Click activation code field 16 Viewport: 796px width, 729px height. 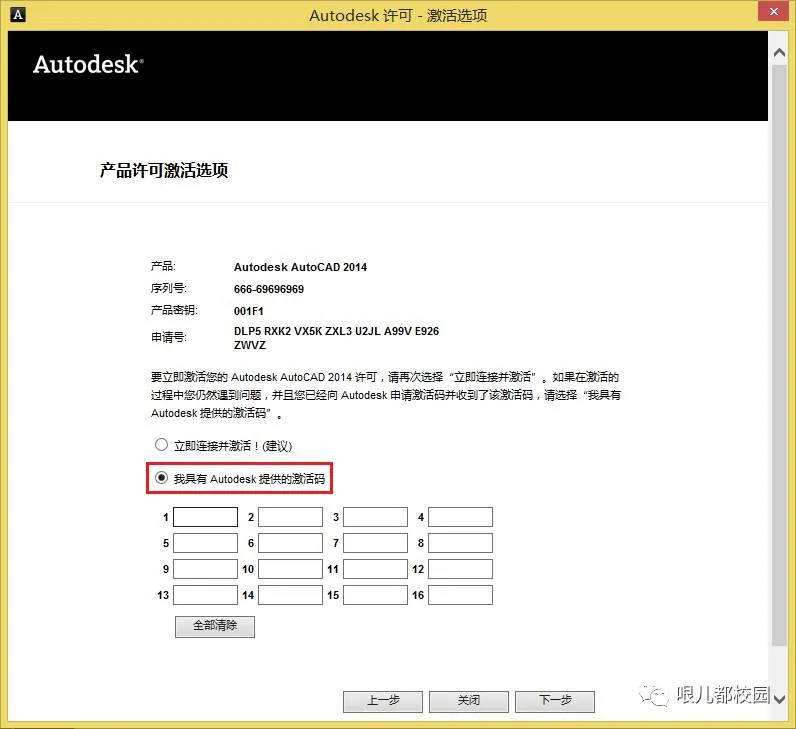[460, 595]
